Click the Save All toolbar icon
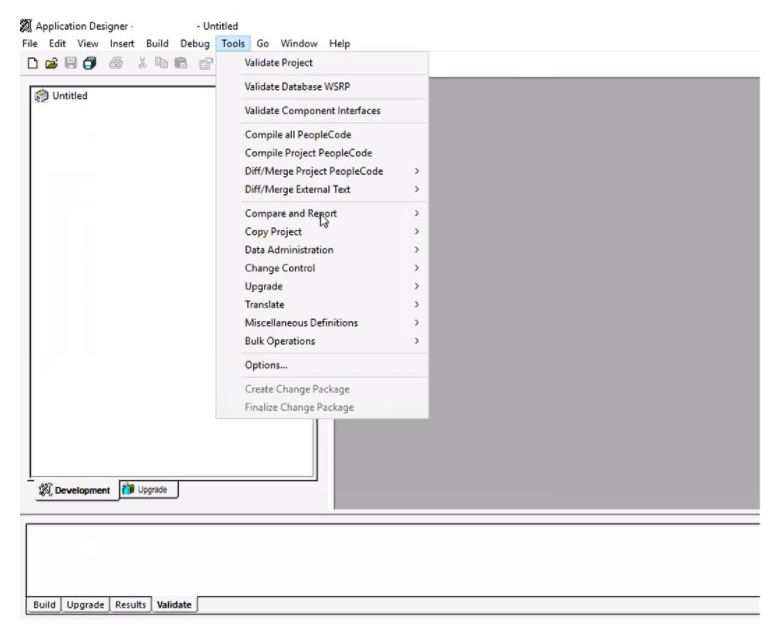The image size is (770, 638). (89, 63)
